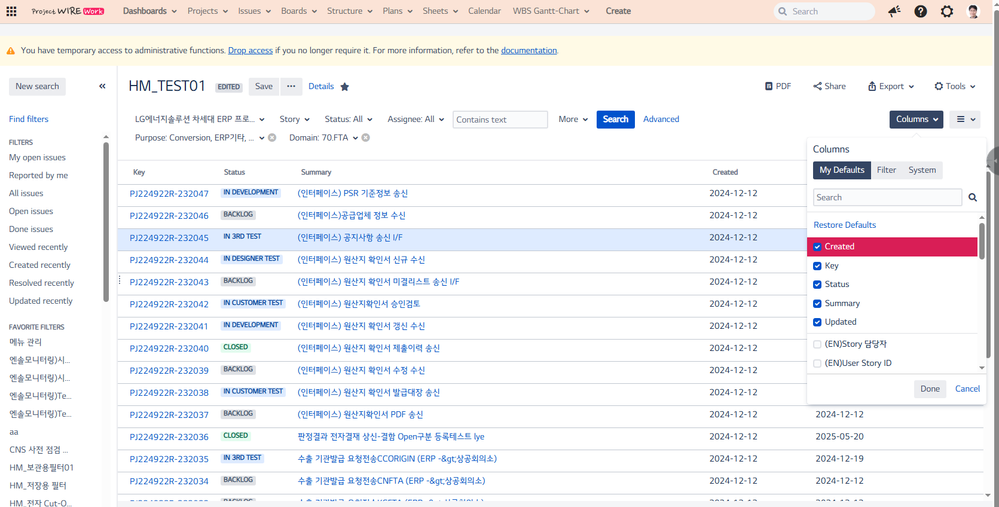Open the Assignee: All filter dropdown
Image resolution: width=999 pixels, height=507 pixels.
point(415,119)
